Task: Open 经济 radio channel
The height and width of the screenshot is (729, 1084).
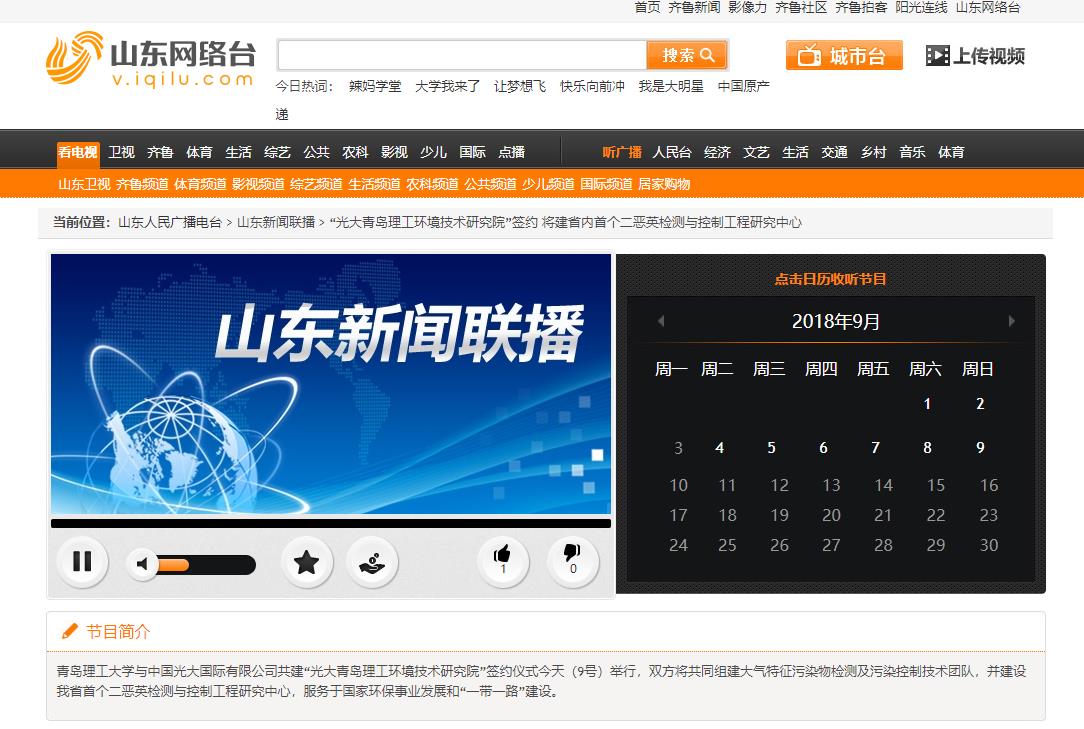Action: pos(717,152)
